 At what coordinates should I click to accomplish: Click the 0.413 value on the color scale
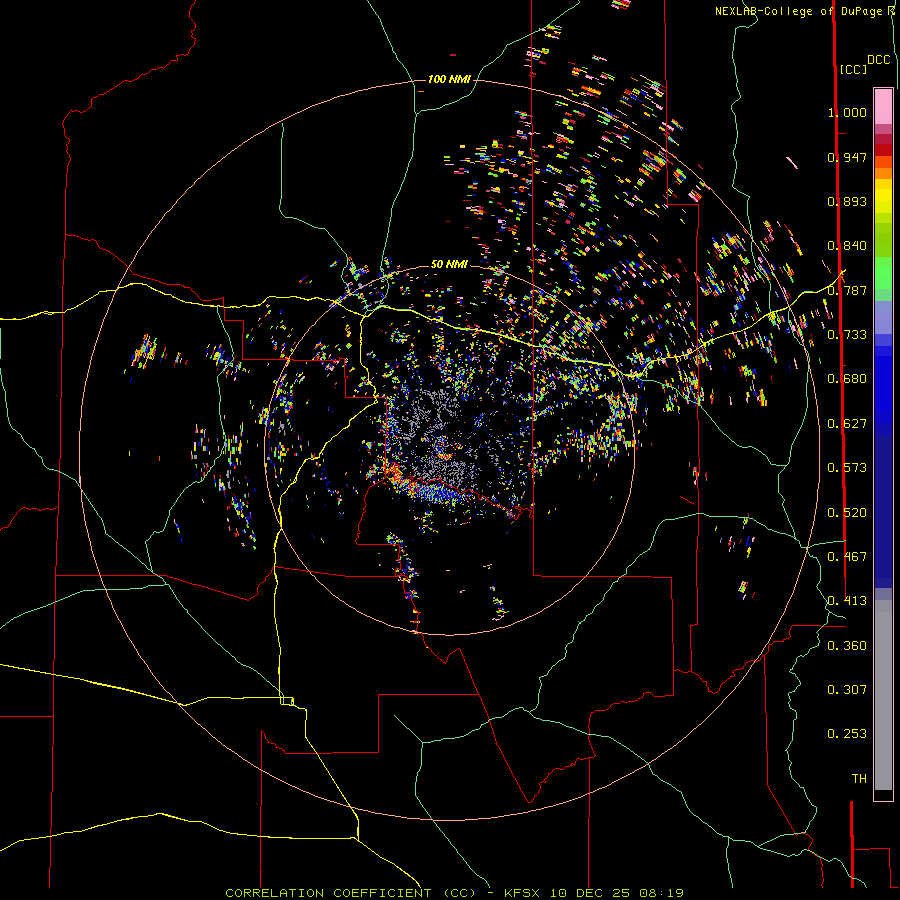tap(847, 601)
